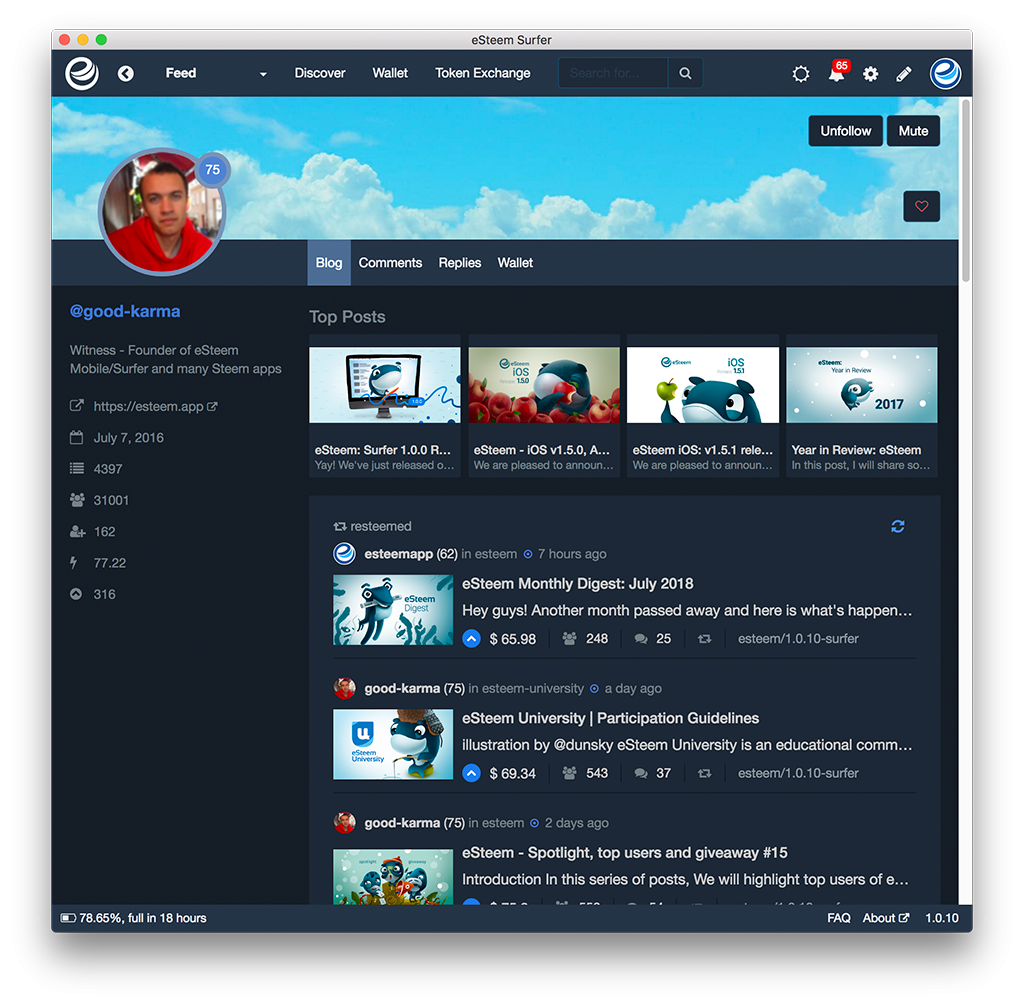Viewport: 1024px width, 1006px height.
Task: Click the profile avatar photo
Action: pyautogui.click(x=161, y=212)
